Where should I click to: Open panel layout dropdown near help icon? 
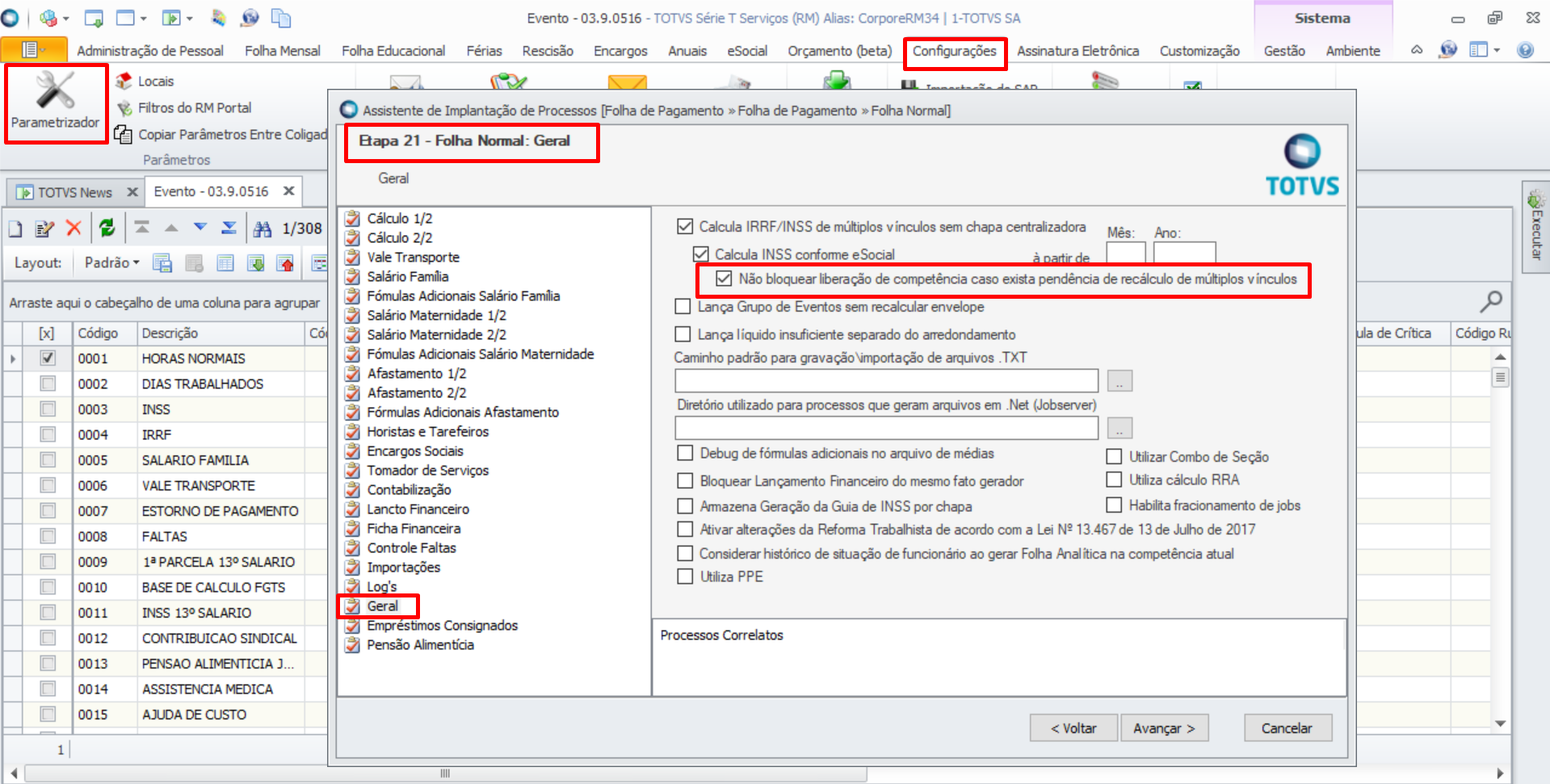(x=1496, y=50)
